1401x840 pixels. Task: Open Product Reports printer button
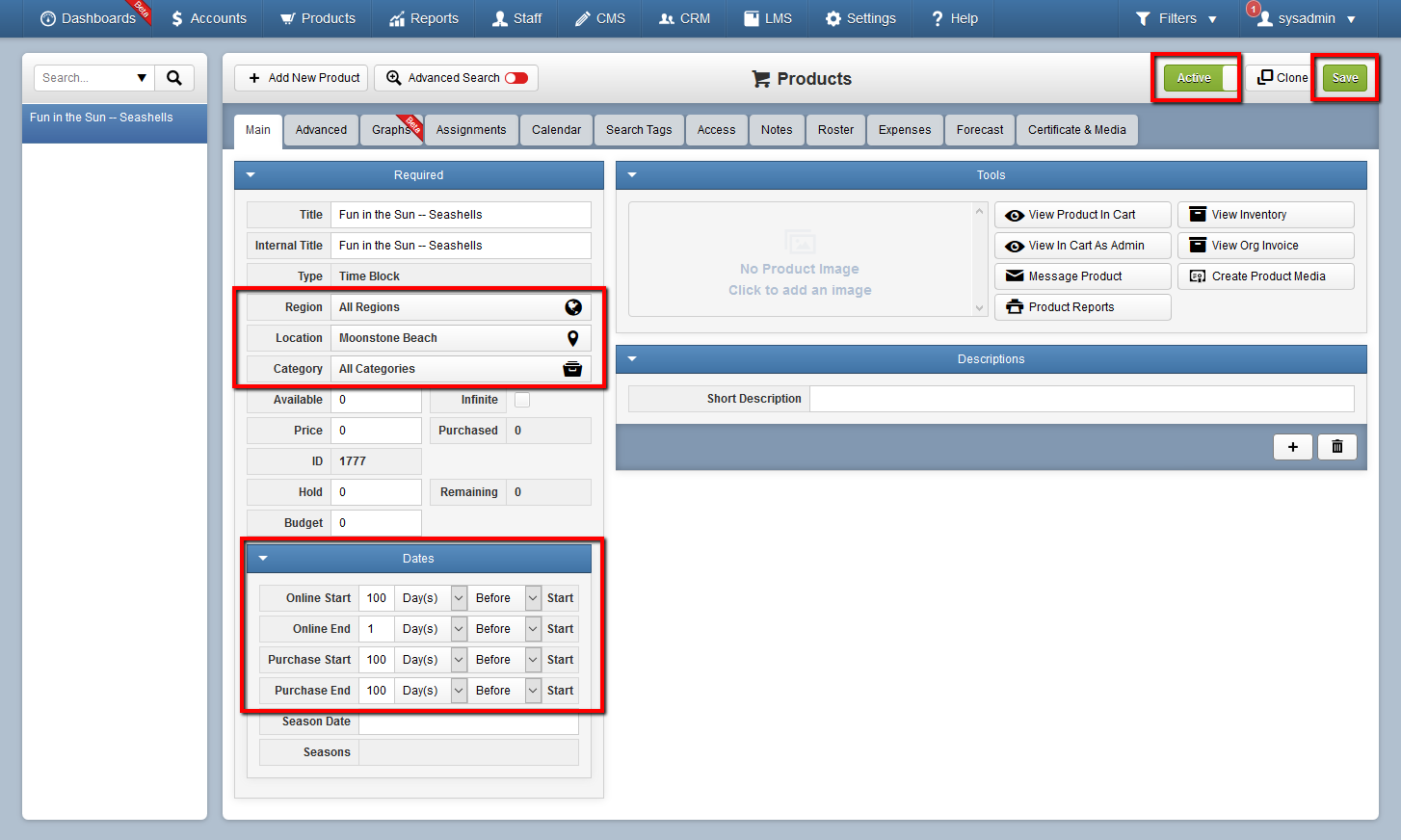click(1082, 307)
